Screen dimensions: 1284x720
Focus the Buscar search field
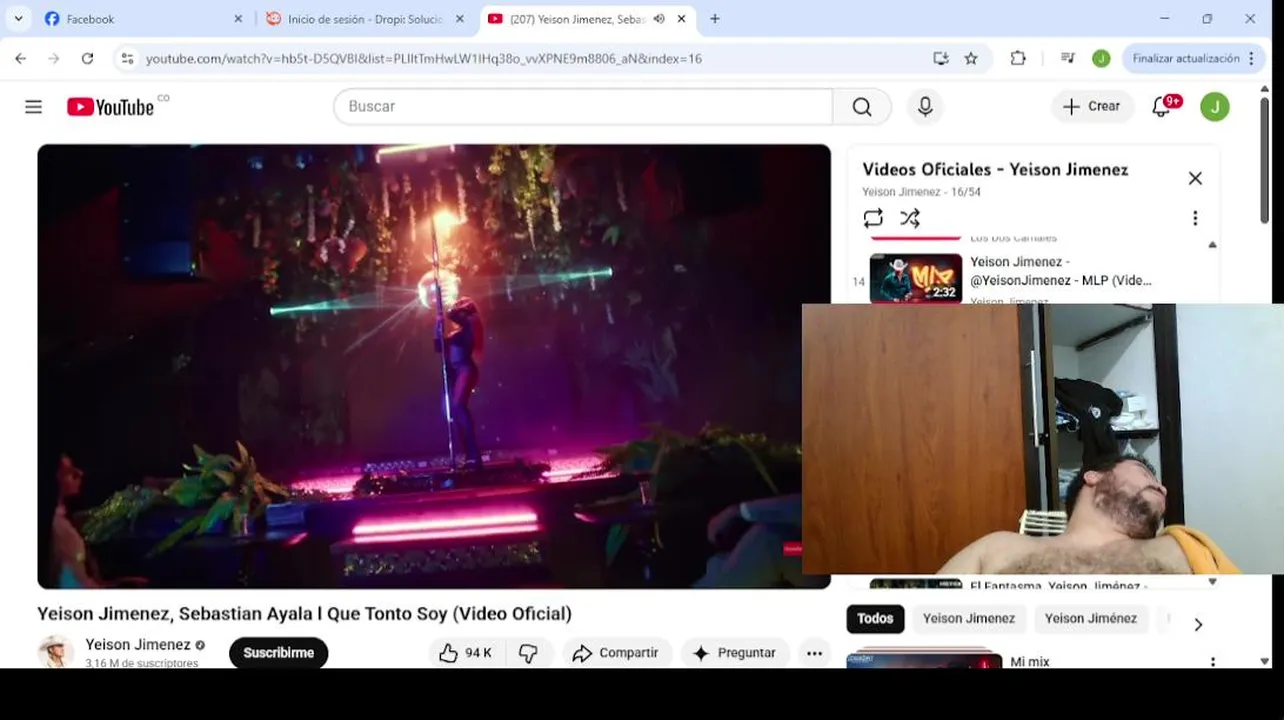pos(583,107)
